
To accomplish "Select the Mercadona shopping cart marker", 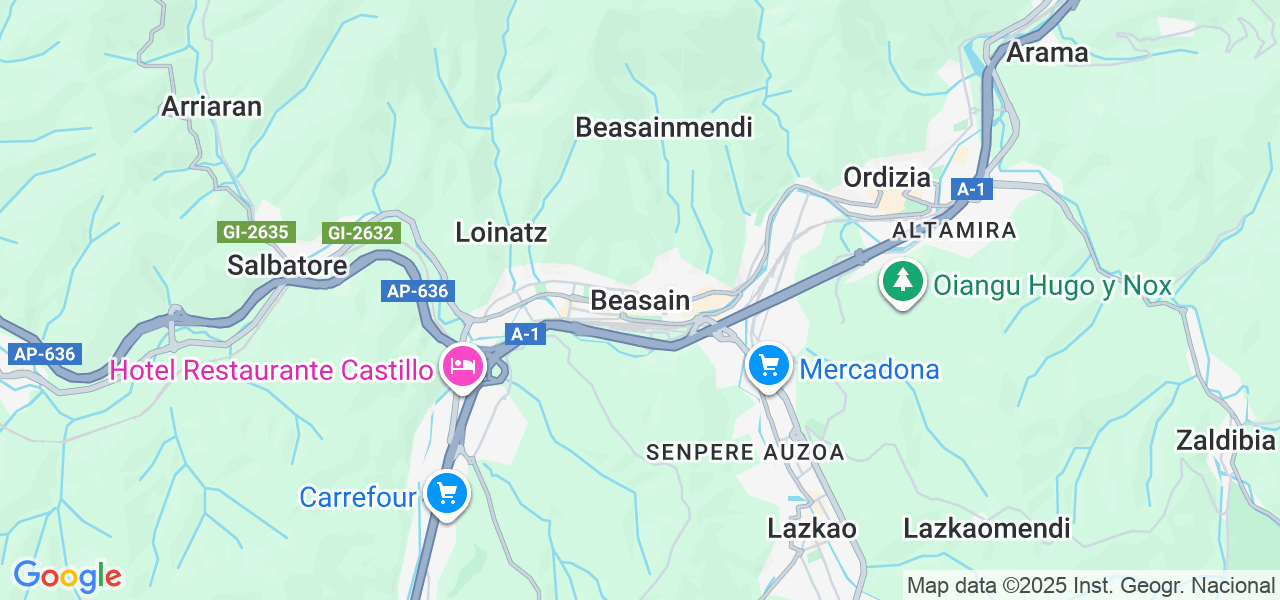I will pyautogui.click(x=769, y=368).
